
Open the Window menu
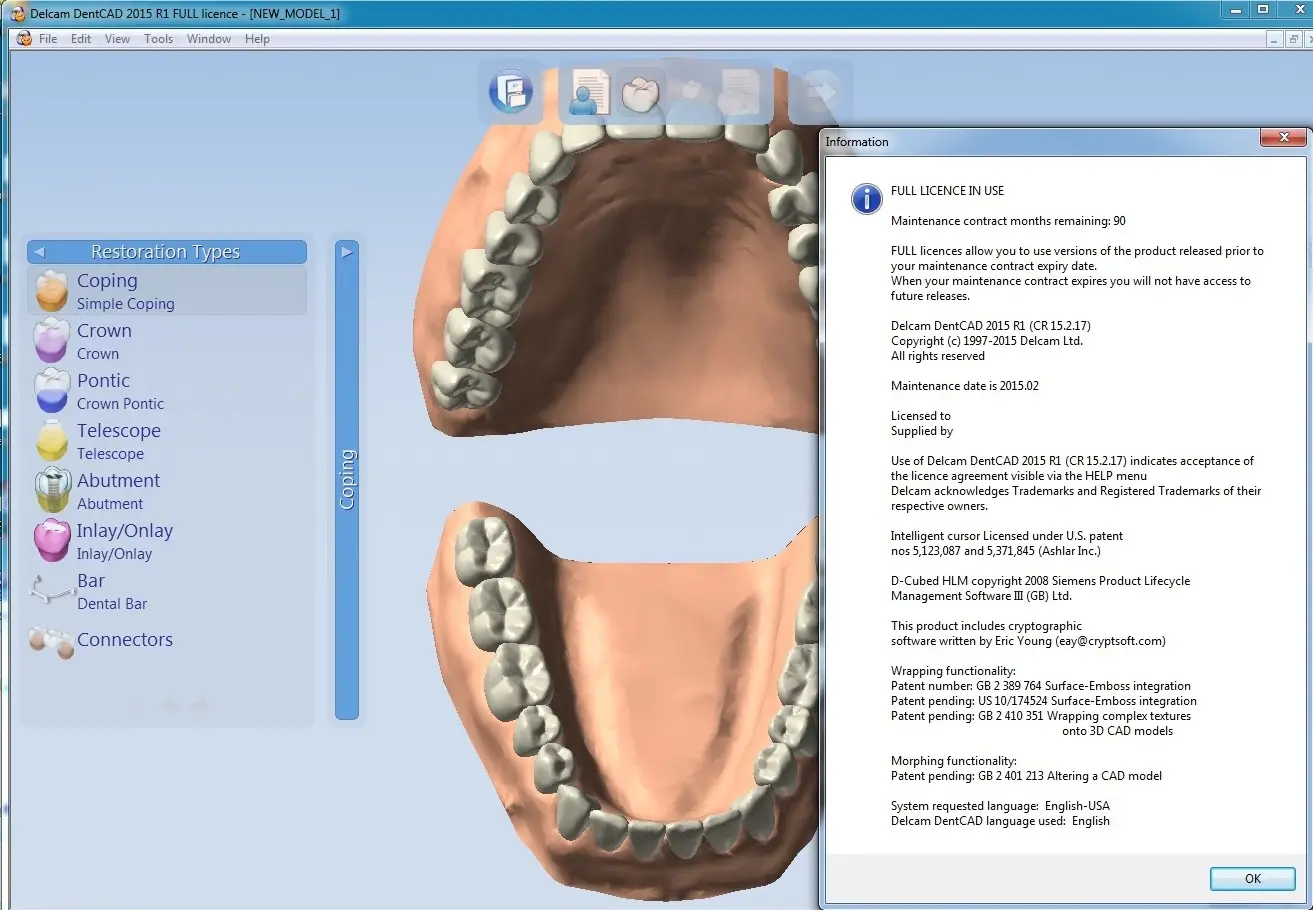pos(209,39)
